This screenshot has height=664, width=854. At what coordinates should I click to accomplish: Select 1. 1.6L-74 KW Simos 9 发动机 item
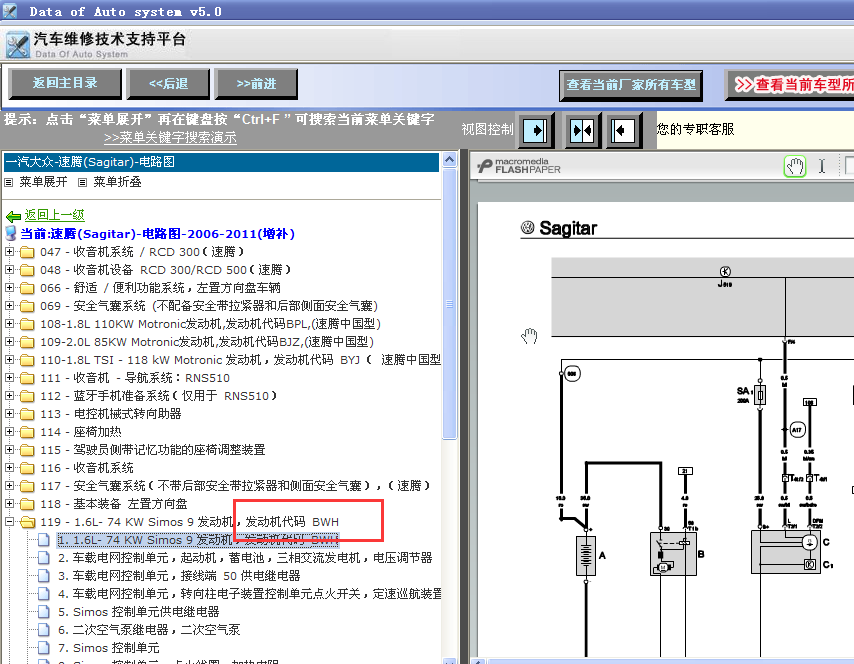198,540
